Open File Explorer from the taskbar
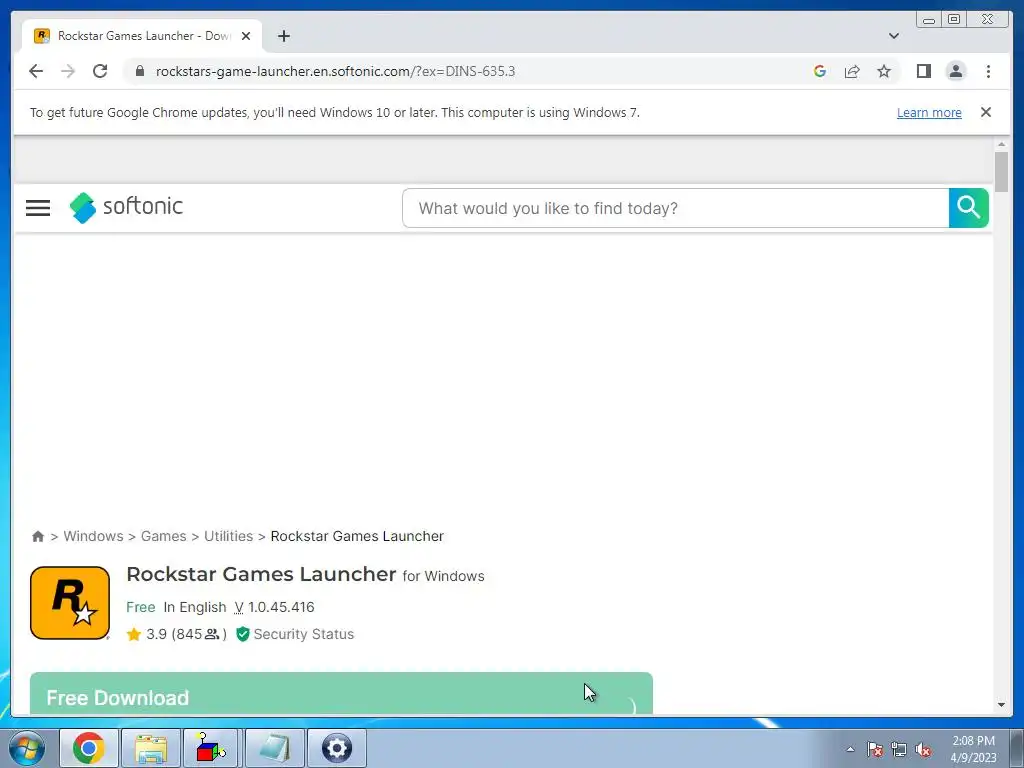This screenshot has width=1024, height=768. (151, 748)
